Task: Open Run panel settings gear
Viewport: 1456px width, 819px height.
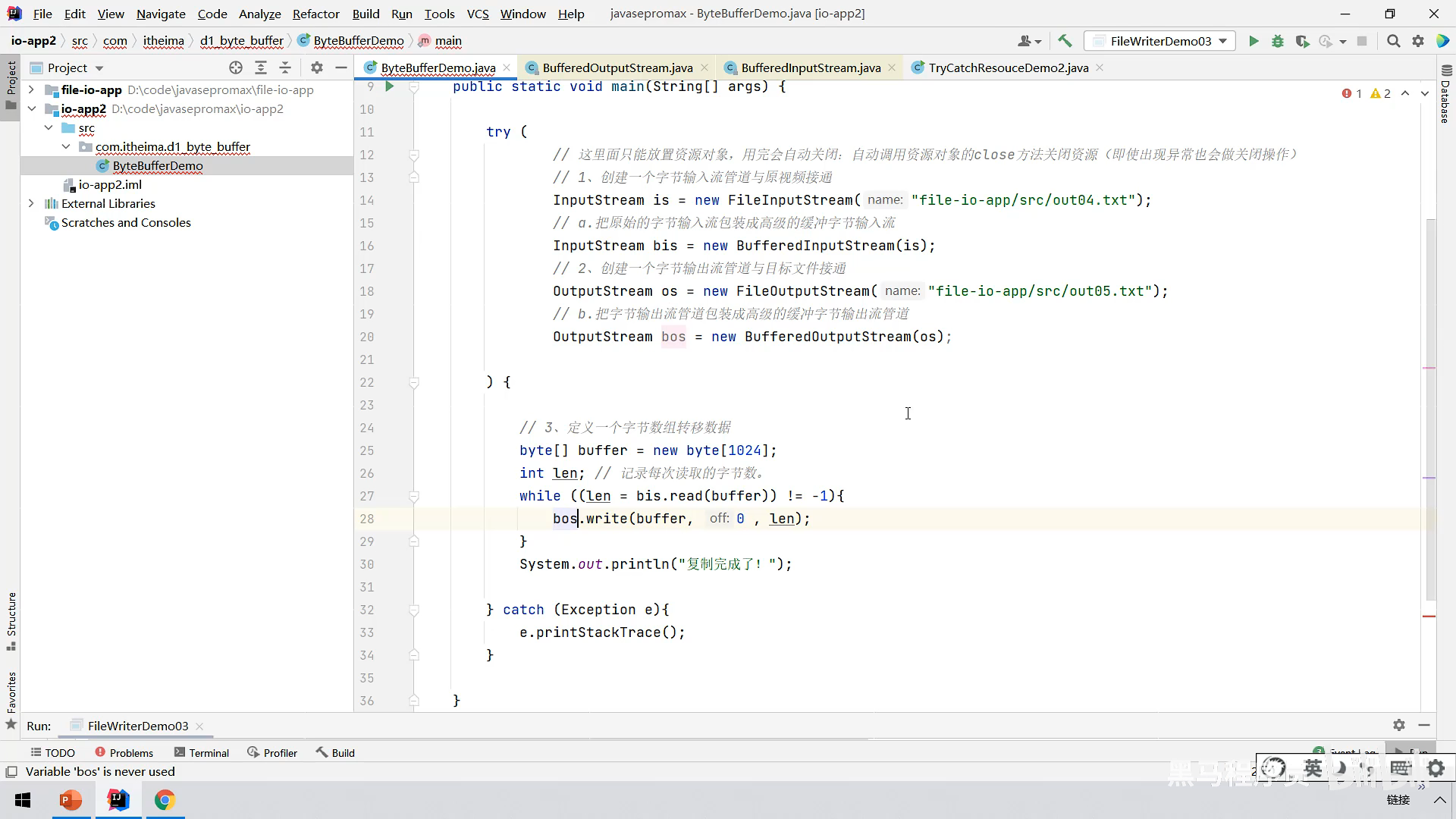Action: click(x=1399, y=725)
